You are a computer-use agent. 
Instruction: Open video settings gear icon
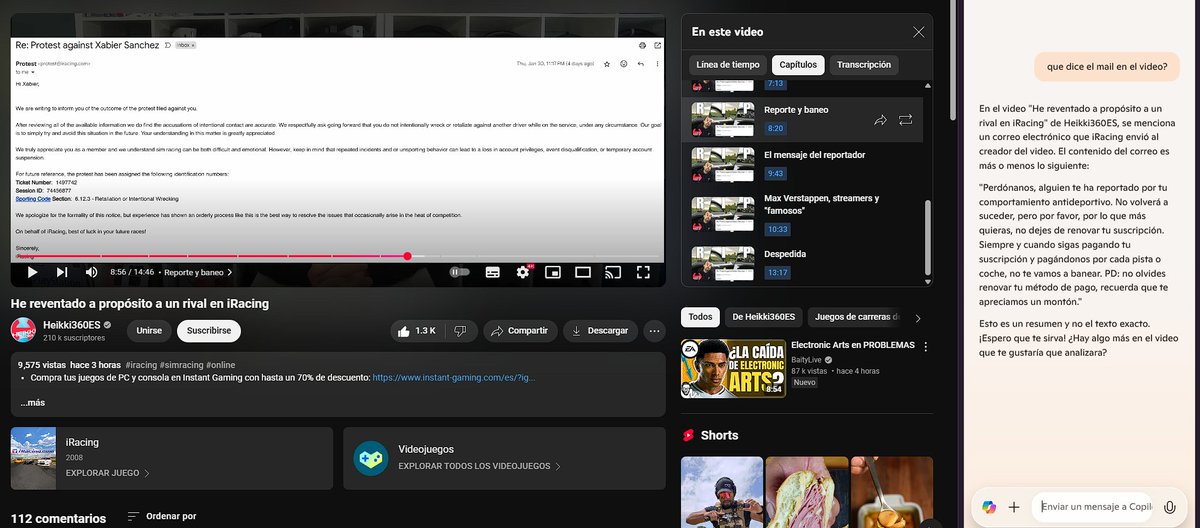pos(523,272)
